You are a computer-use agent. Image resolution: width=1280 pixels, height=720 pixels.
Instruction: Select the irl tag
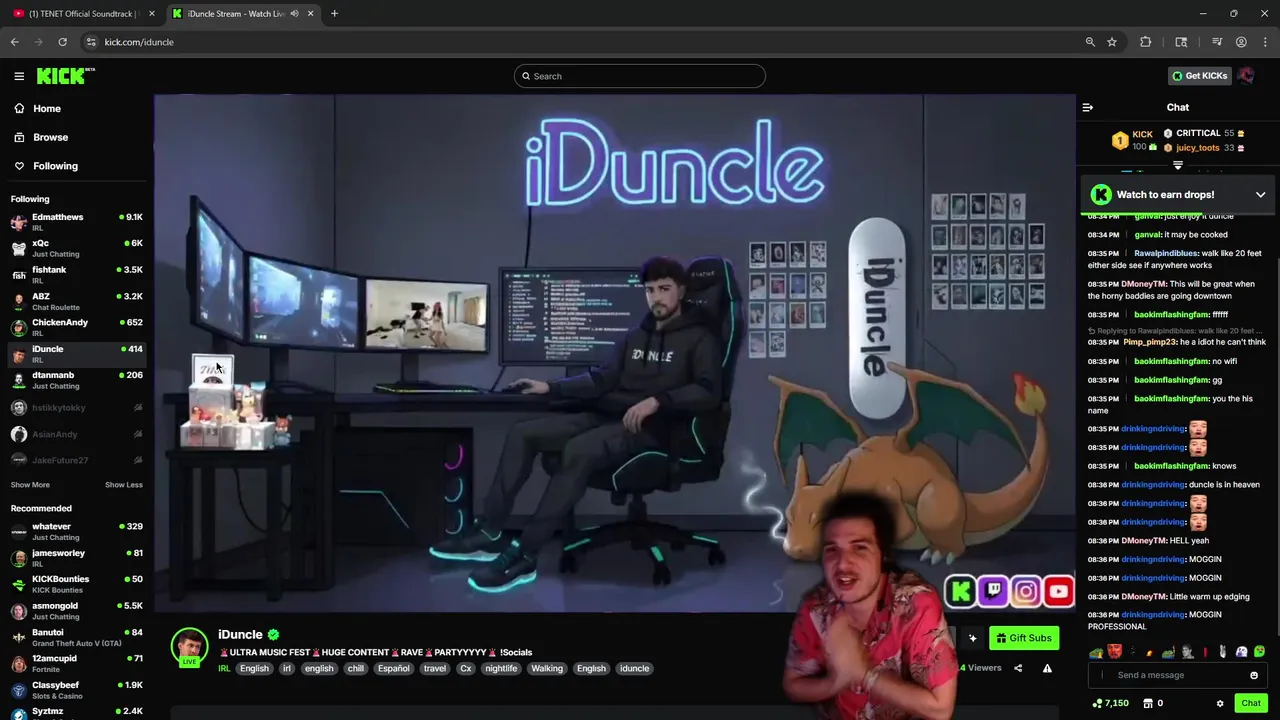[286, 668]
